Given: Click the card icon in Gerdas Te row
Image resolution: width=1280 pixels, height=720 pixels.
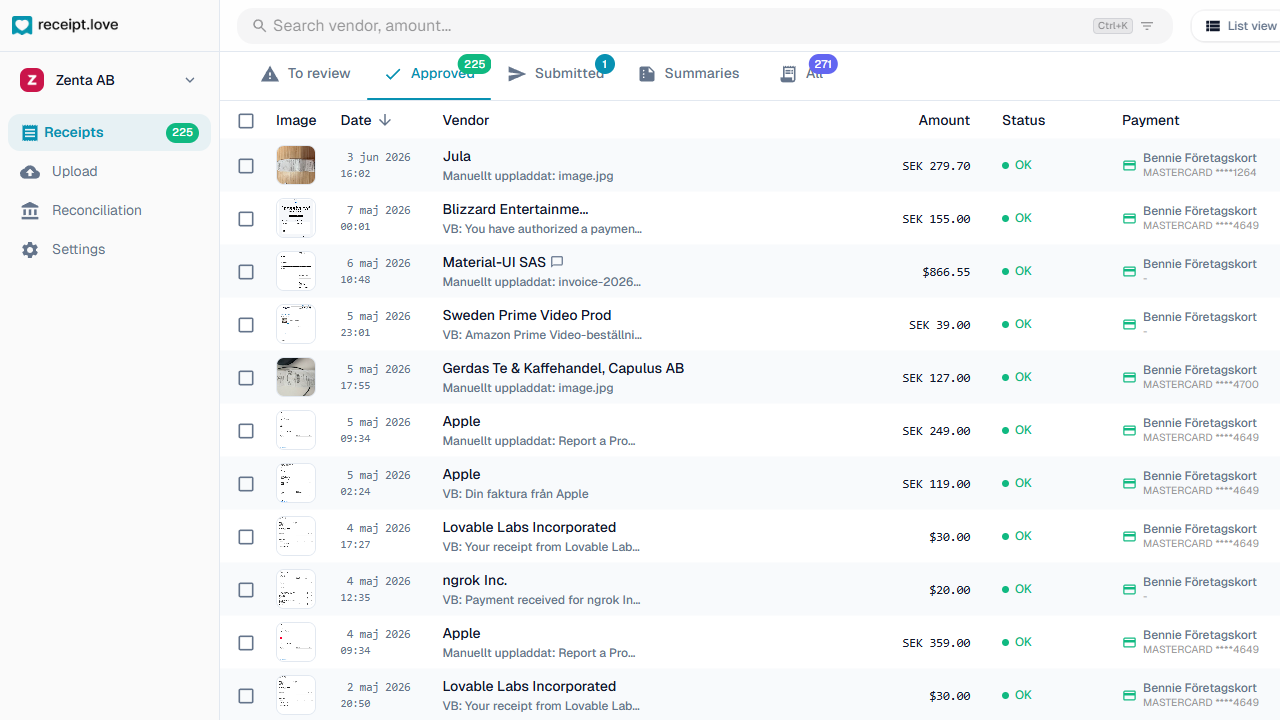Looking at the screenshot, I should pos(1129,377).
